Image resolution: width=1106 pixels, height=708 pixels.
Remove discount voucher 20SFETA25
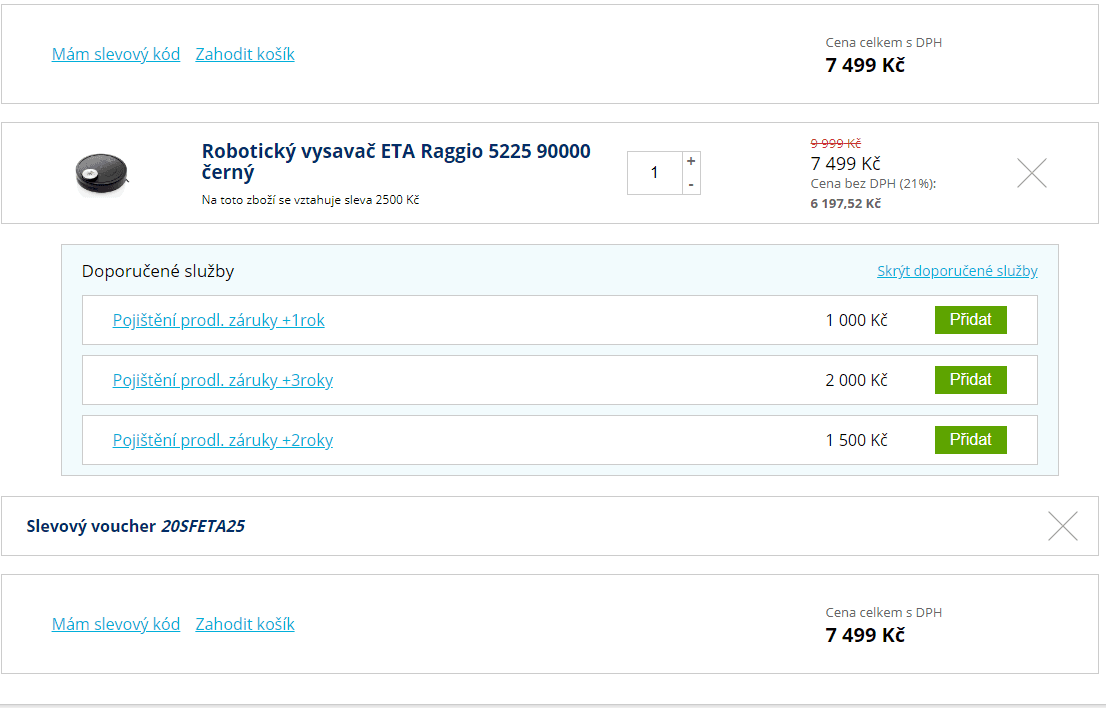1063,526
